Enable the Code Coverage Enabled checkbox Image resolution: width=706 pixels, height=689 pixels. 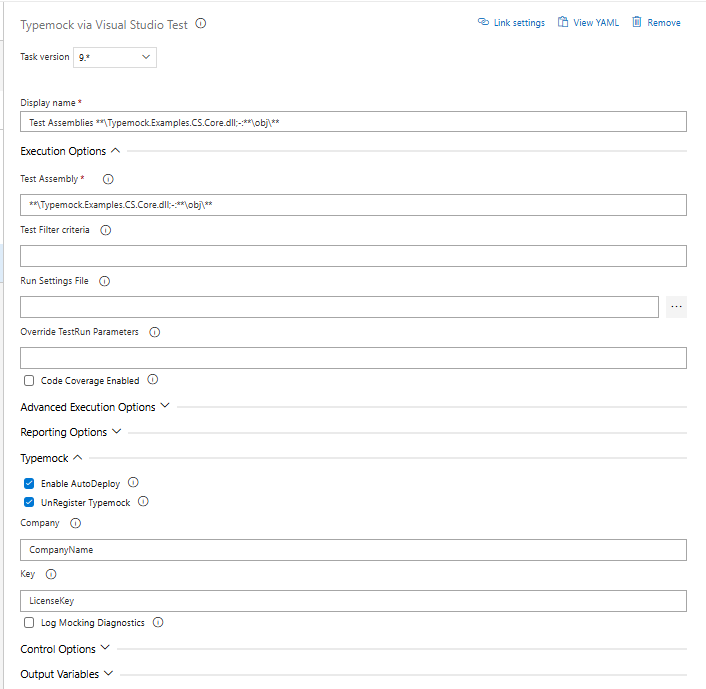29,381
